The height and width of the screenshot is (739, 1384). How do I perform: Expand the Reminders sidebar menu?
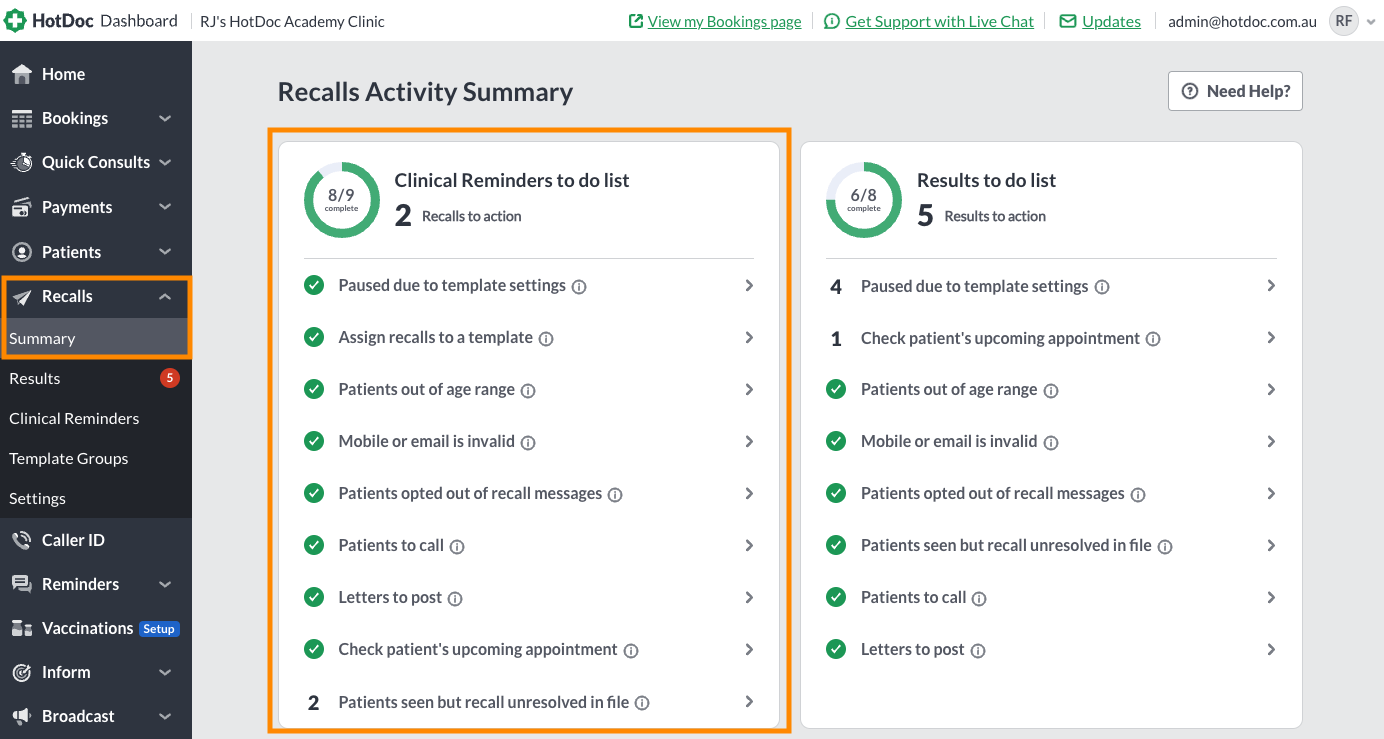click(165, 584)
